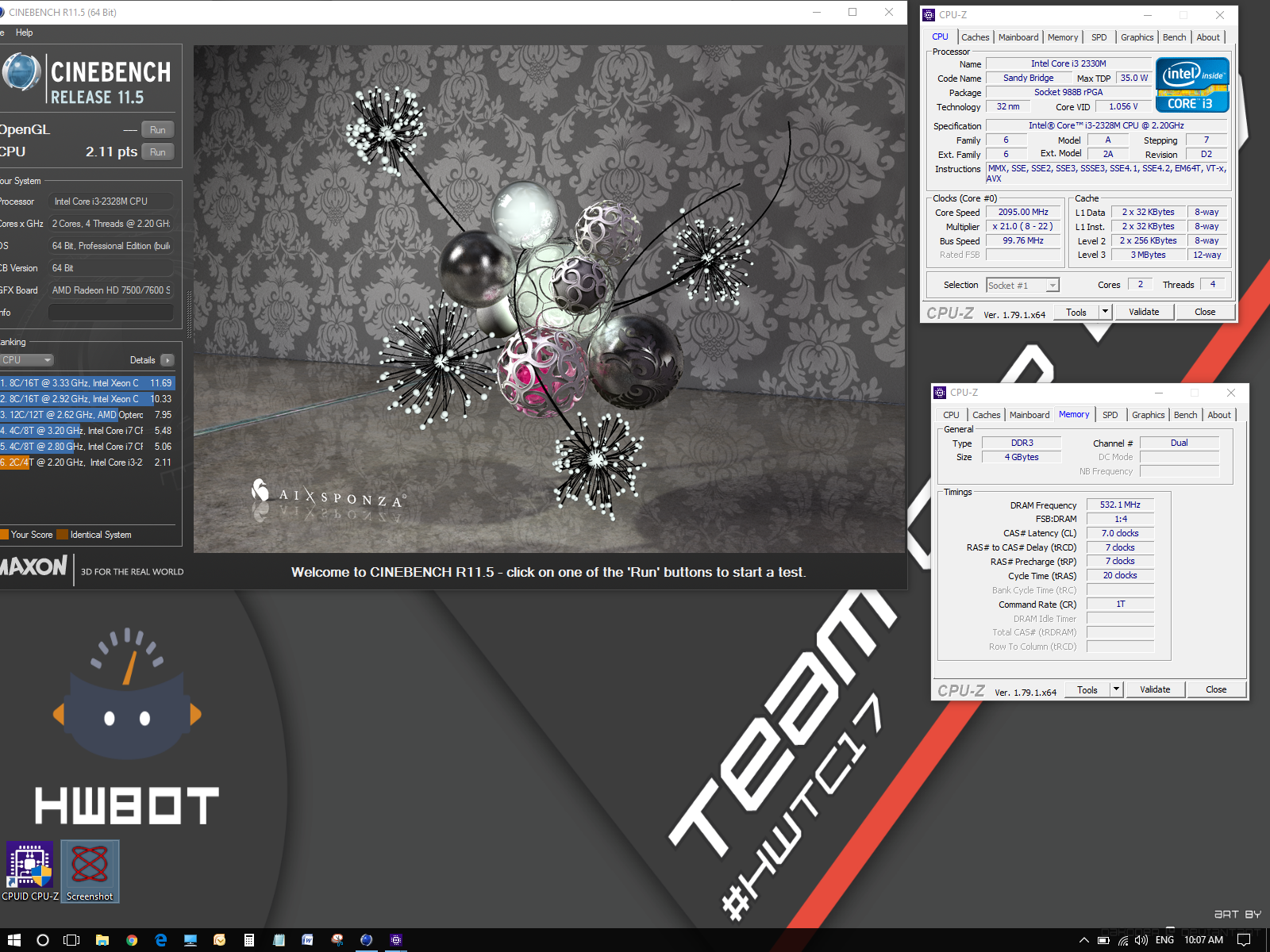
Task: Open Task View in taskbar
Action: point(71,940)
